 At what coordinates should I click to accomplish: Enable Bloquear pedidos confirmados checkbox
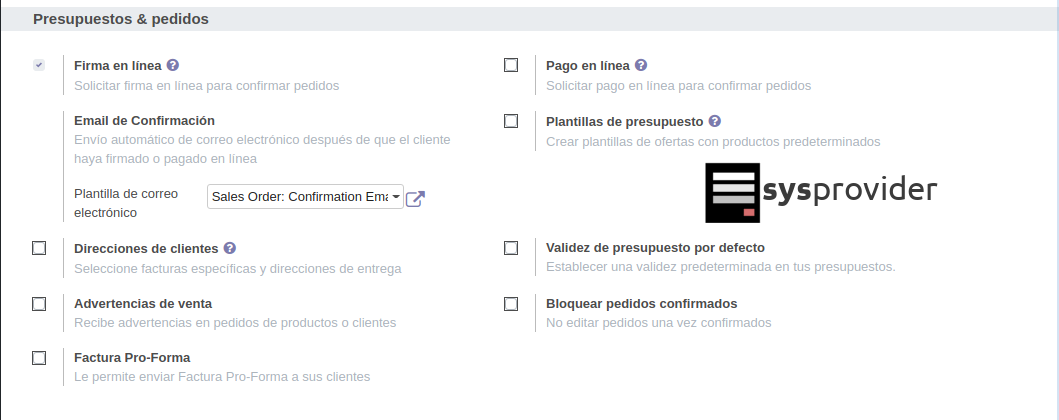tap(511, 303)
